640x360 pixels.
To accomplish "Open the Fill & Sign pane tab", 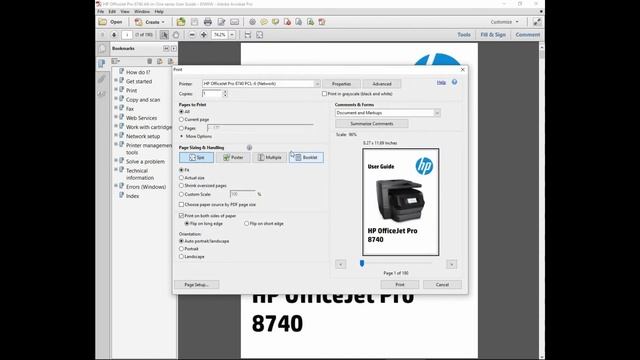I will [x=493, y=35].
